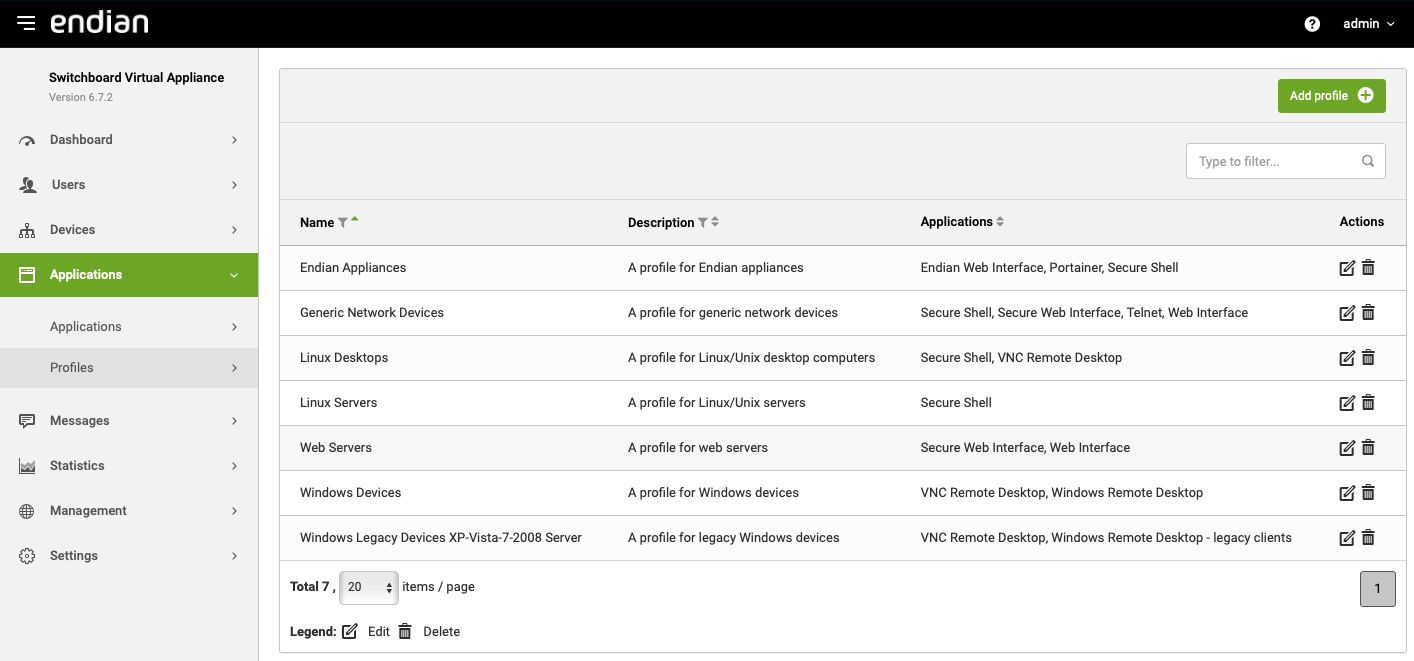
Task: Open the help question mark icon
Action: pos(1312,24)
